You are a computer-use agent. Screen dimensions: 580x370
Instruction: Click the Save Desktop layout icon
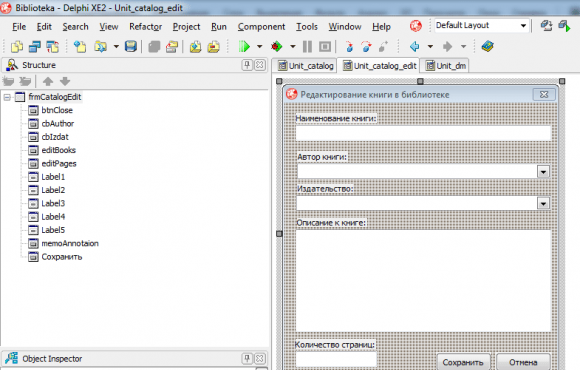[546, 26]
